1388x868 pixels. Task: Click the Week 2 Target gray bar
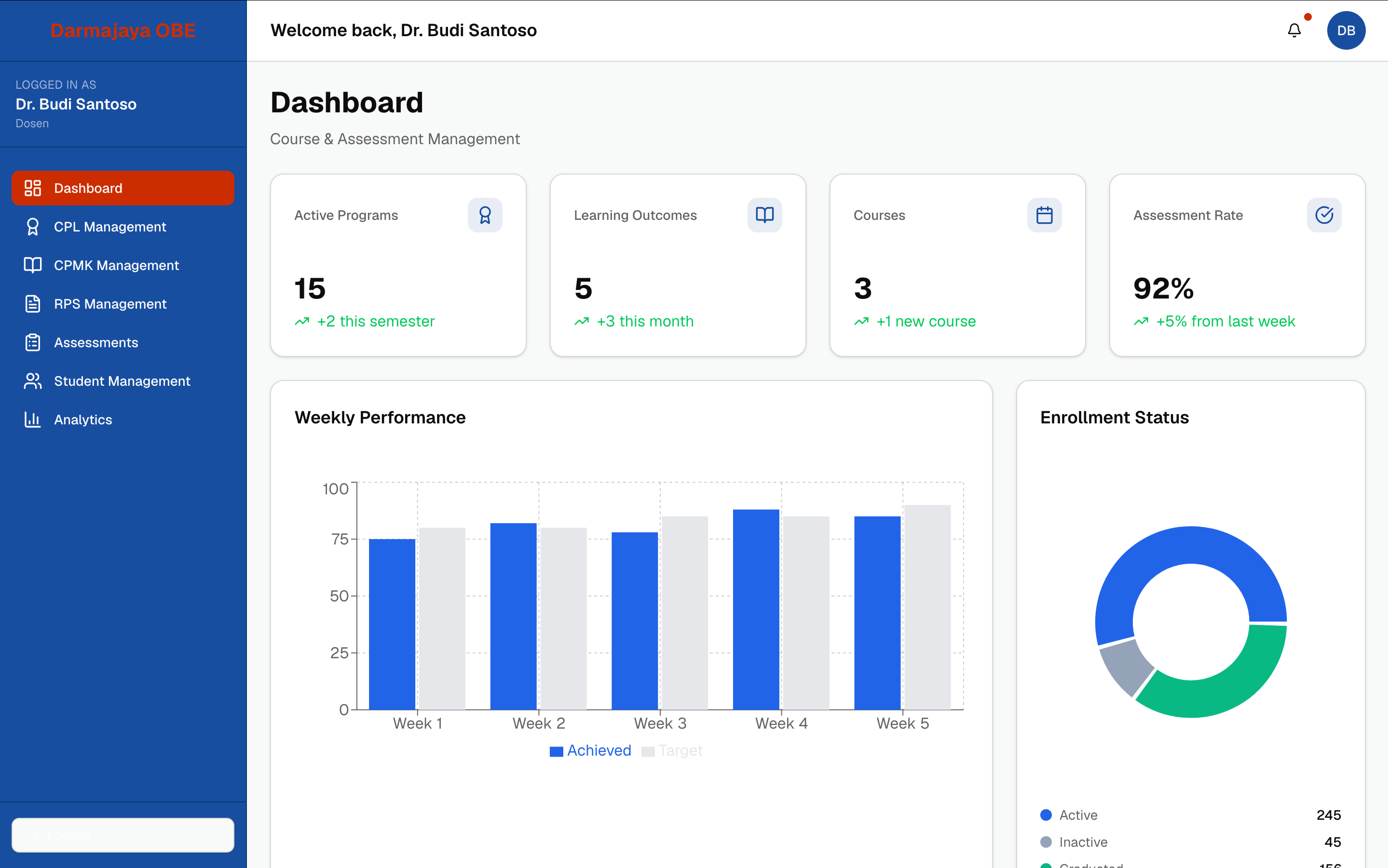[563, 618]
